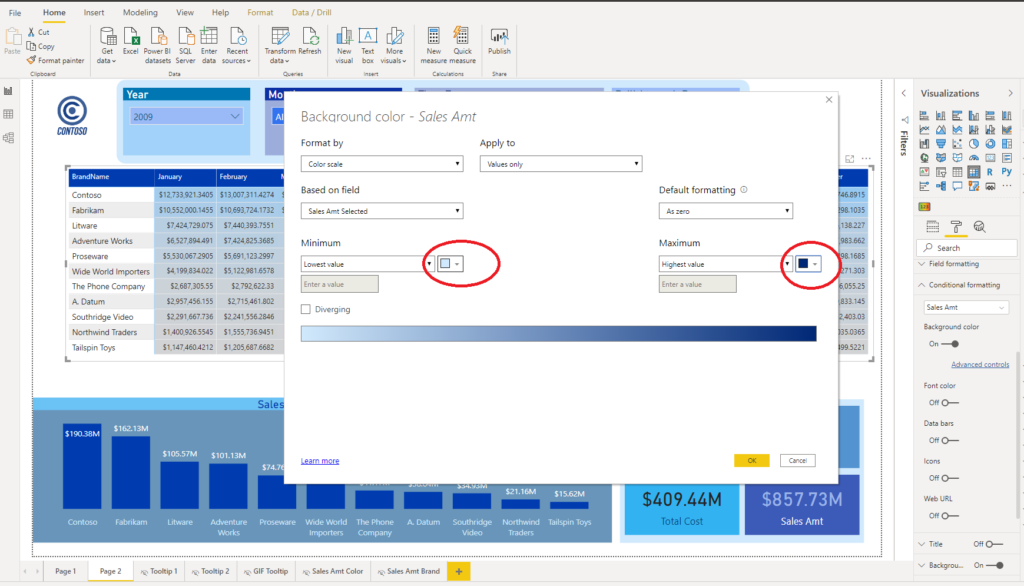Image resolution: width=1024 pixels, height=586 pixels.
Task: Click Format painter
Action: point(56,60)
